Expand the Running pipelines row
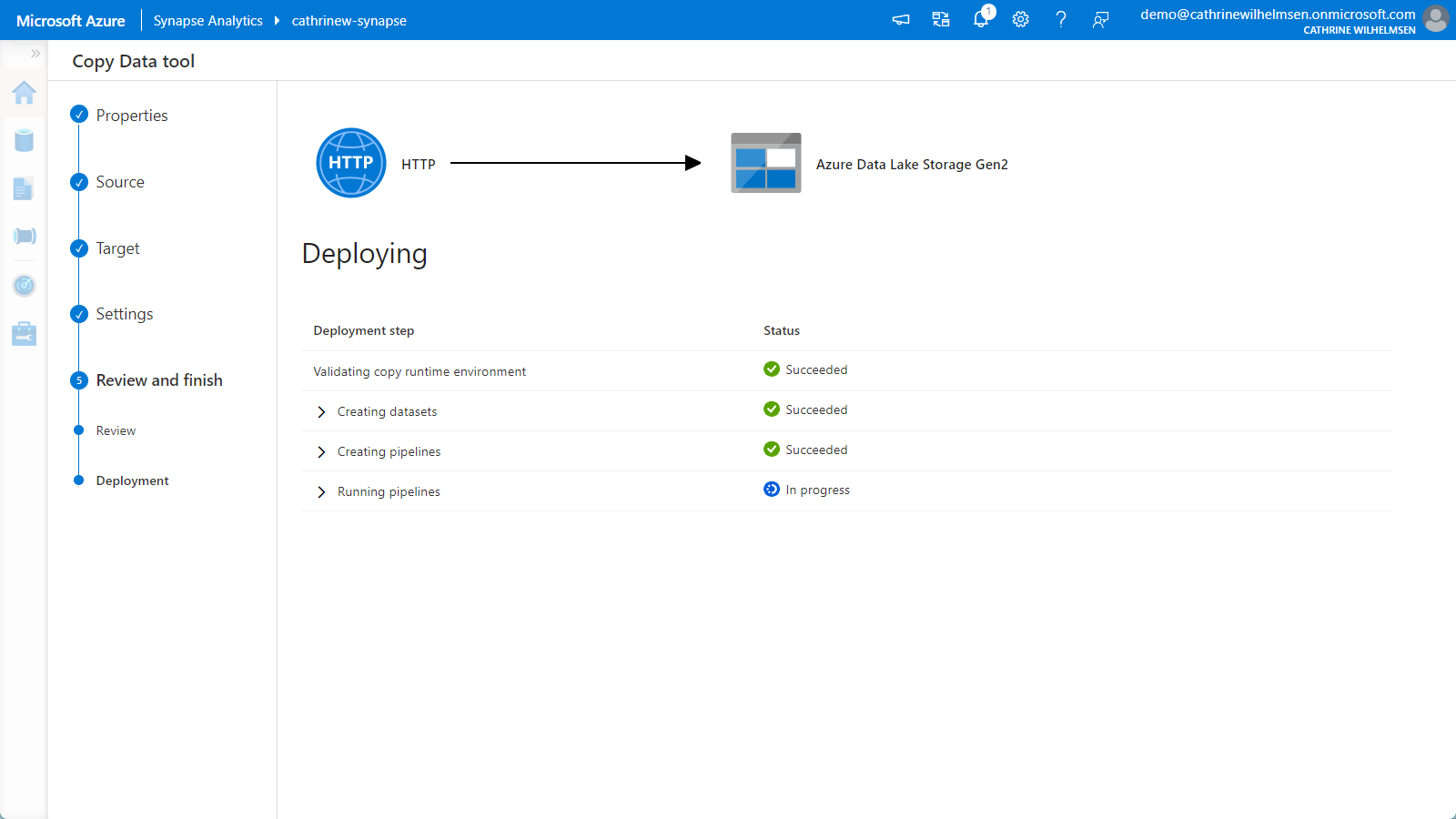The image size is (1456, 819). coord(321,492)
